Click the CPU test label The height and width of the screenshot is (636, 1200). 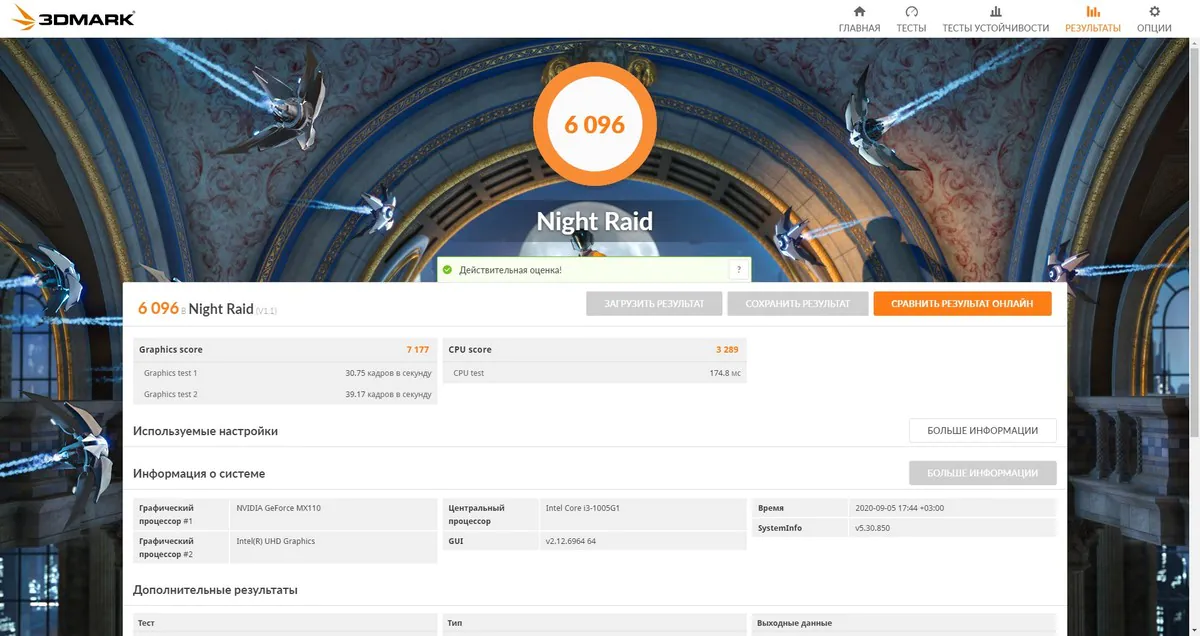coord(468,373)
